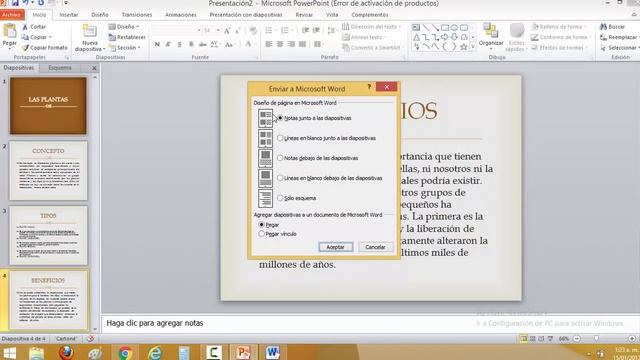Open Google Chrome from taskbar

point(125,352)
